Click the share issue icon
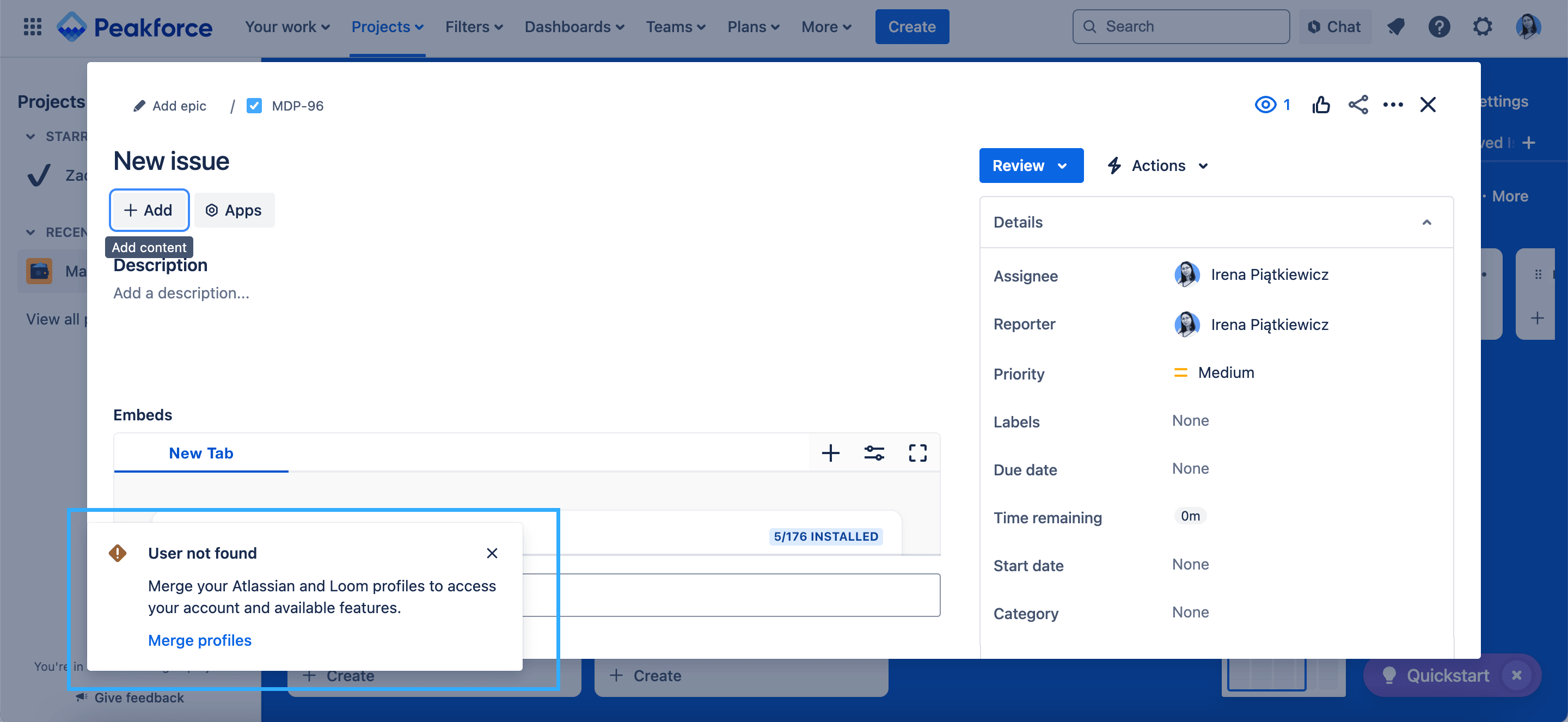Screen dimensions: 1568x722 1358,105
